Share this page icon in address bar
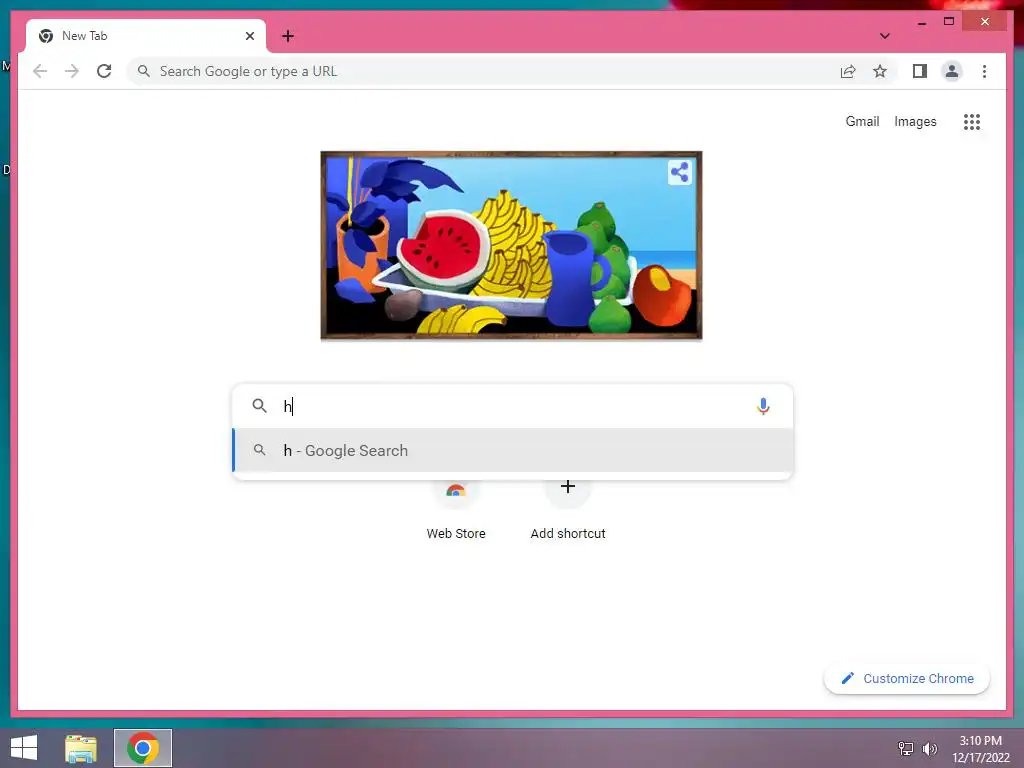1024x768 pixels. [x=848, y=71]
